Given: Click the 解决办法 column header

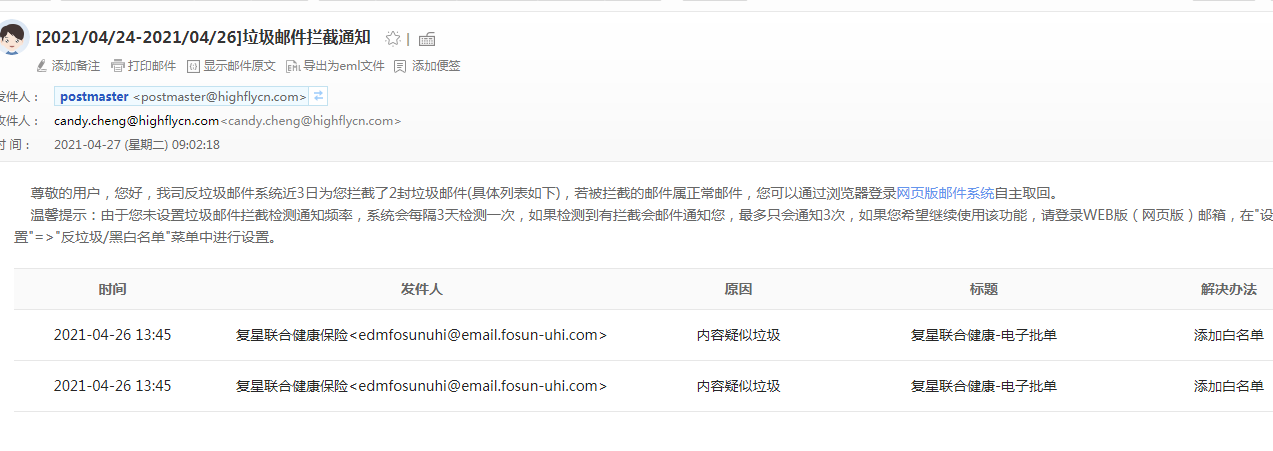Looking at the screenshot, I should [1228, 289].
